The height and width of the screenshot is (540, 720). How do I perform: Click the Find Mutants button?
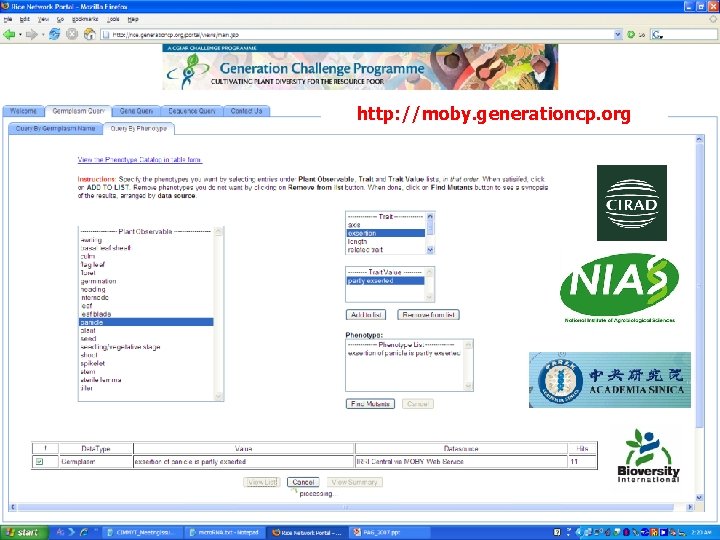coord(370,404)
